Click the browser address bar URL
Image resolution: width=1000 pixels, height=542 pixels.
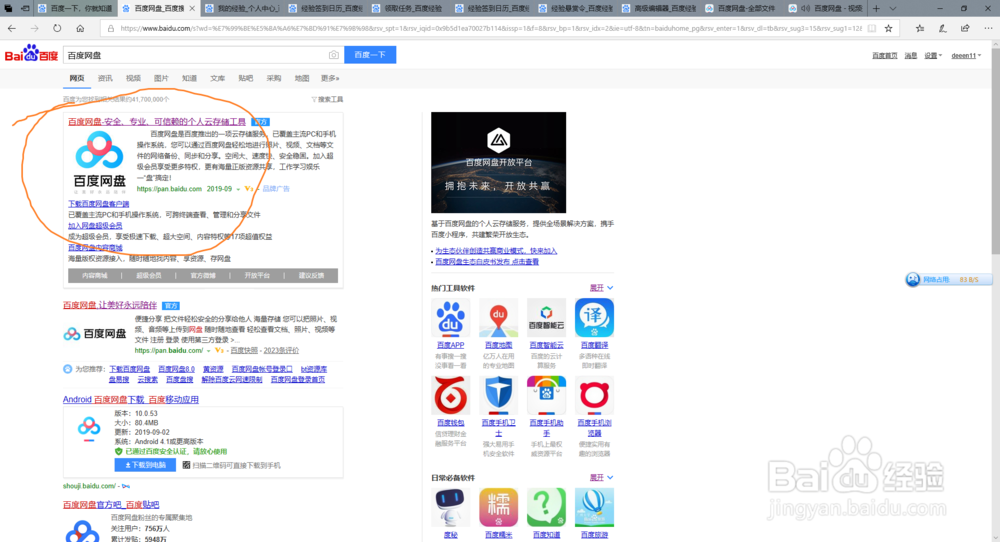click(x=490, y=28)
